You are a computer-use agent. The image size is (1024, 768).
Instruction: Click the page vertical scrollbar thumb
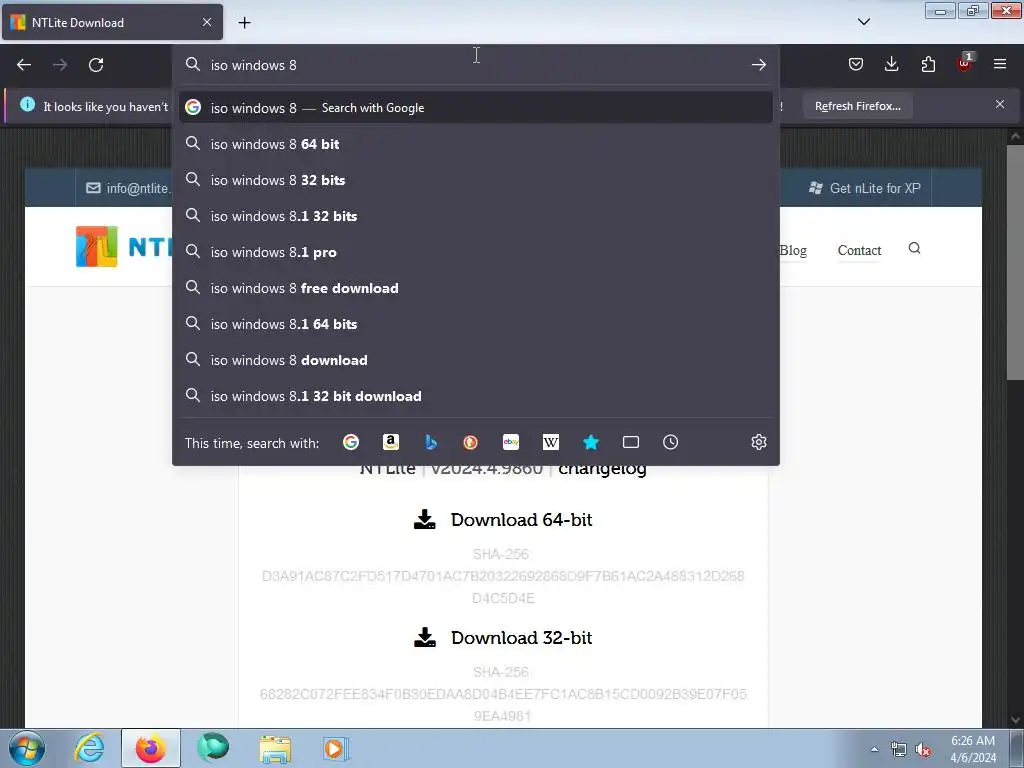(1015, 261)
